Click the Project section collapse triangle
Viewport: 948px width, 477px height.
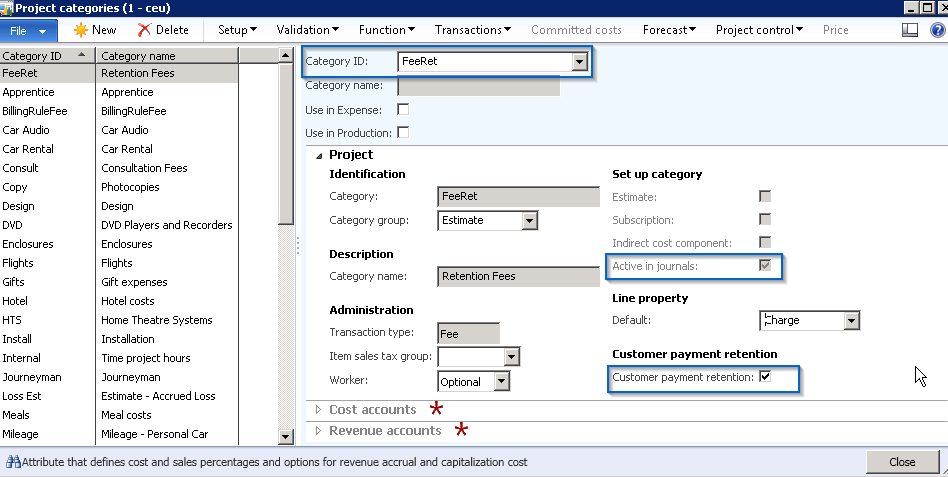coord(319,155)
